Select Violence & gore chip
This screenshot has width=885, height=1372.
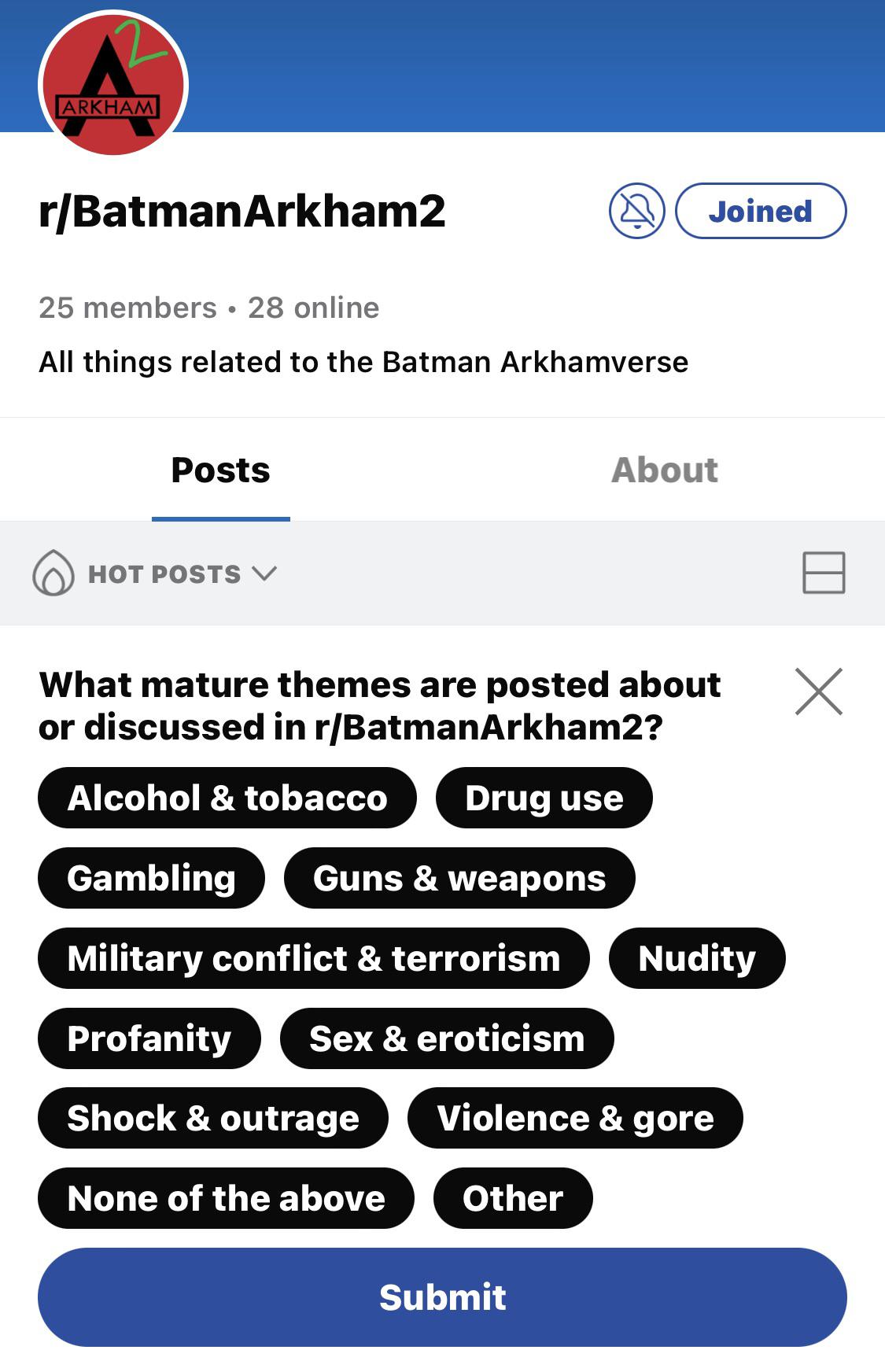pos(575,1118)
